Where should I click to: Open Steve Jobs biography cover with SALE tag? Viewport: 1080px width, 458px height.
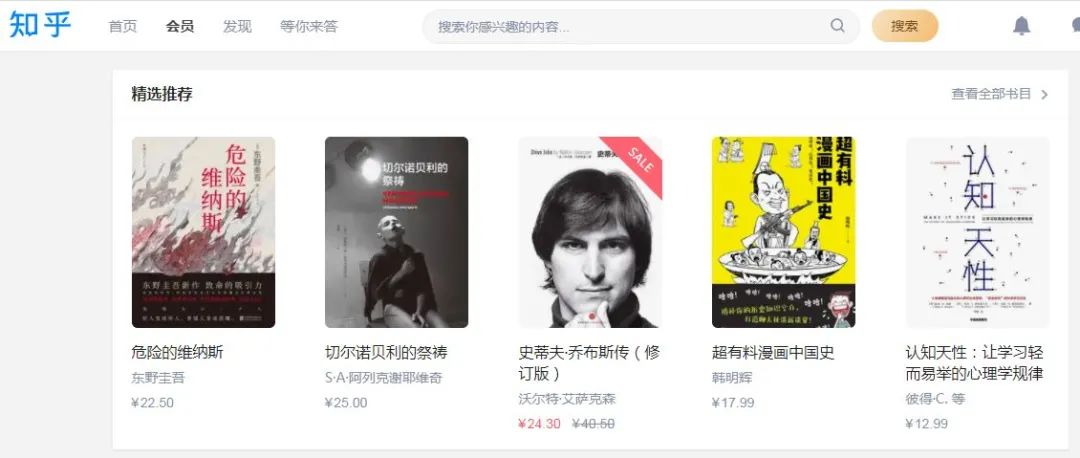coord(590,232)
